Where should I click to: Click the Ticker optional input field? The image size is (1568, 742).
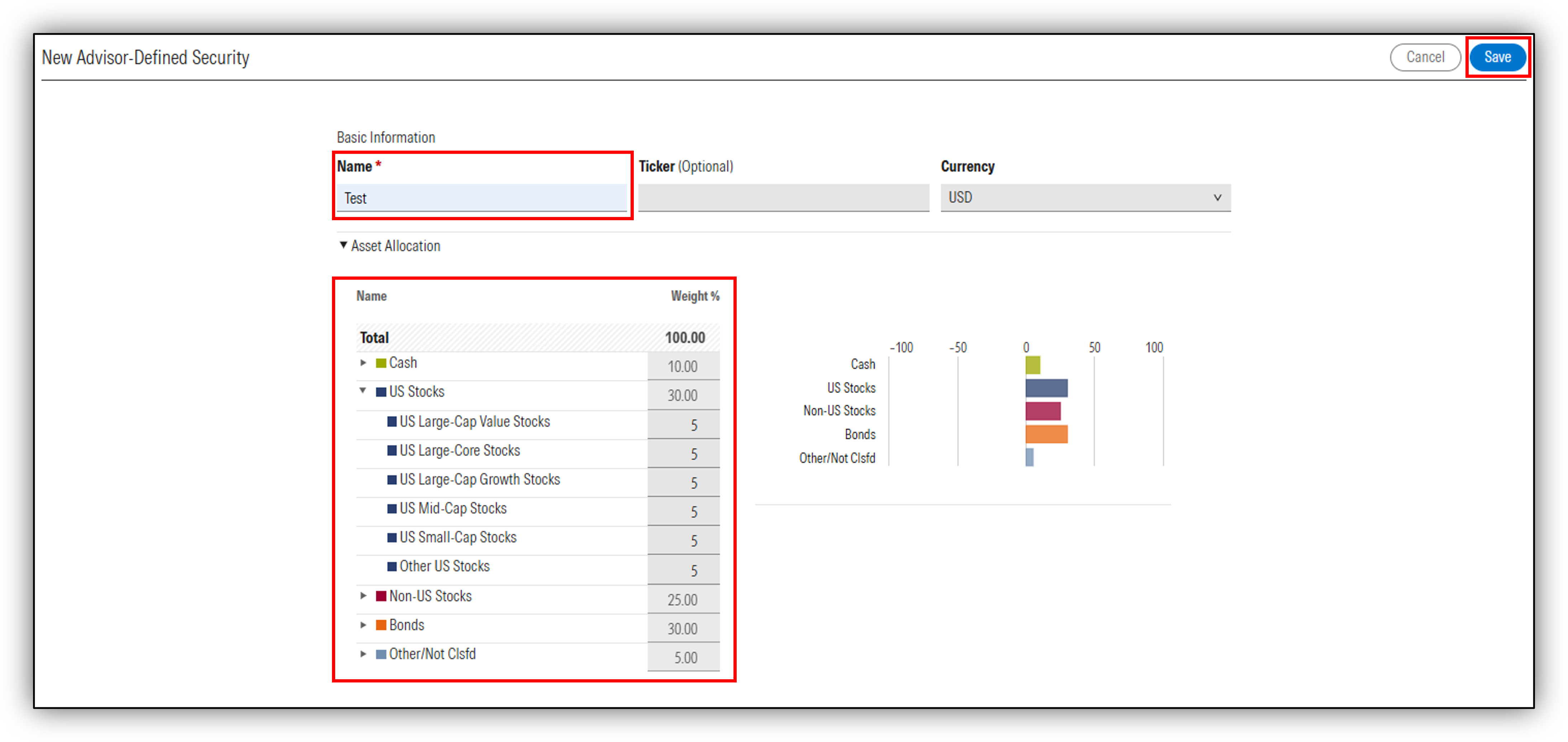tap(783, 198)
